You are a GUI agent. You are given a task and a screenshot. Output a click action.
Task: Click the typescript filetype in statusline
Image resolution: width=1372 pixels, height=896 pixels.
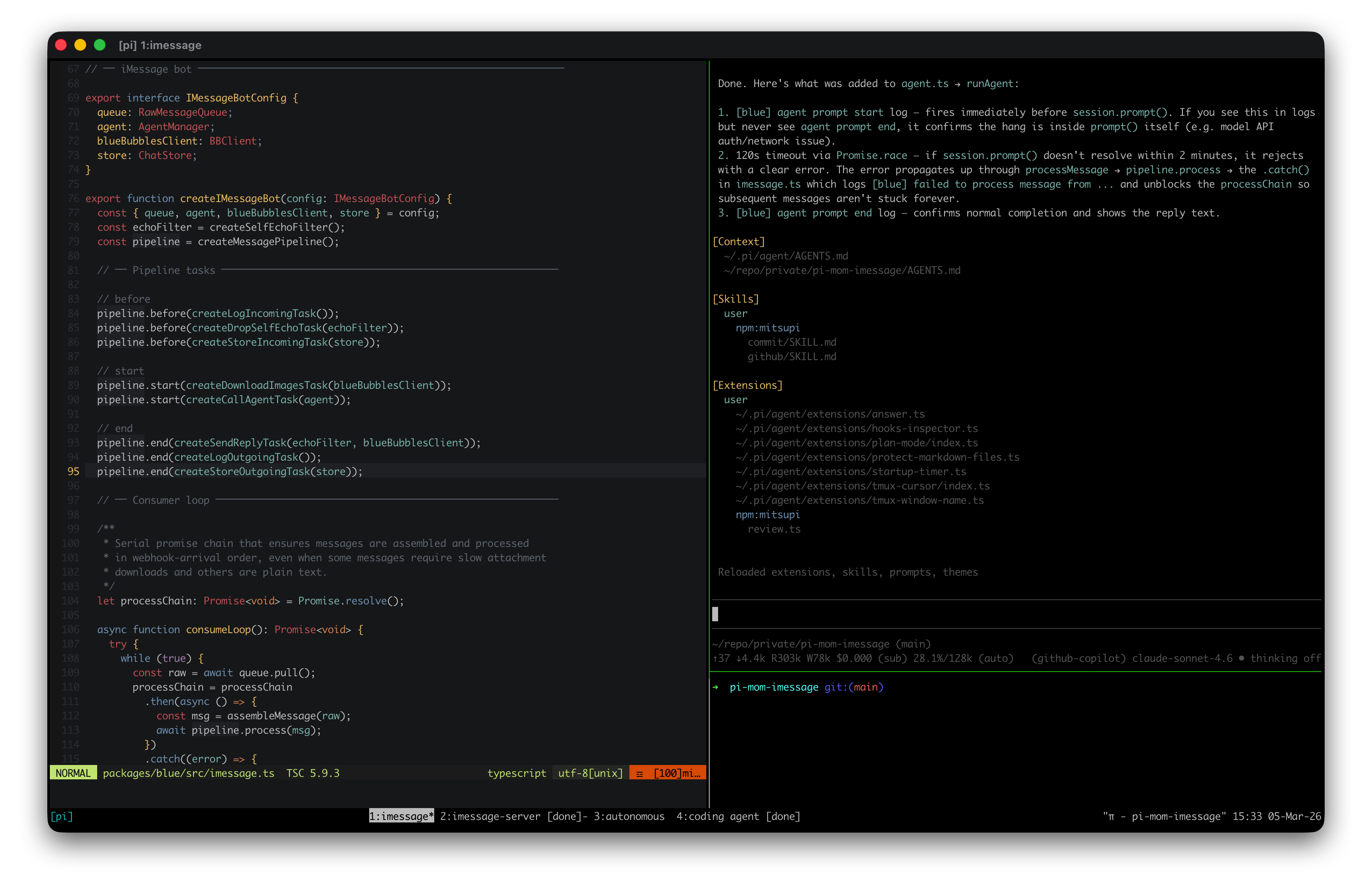point(517,773)
